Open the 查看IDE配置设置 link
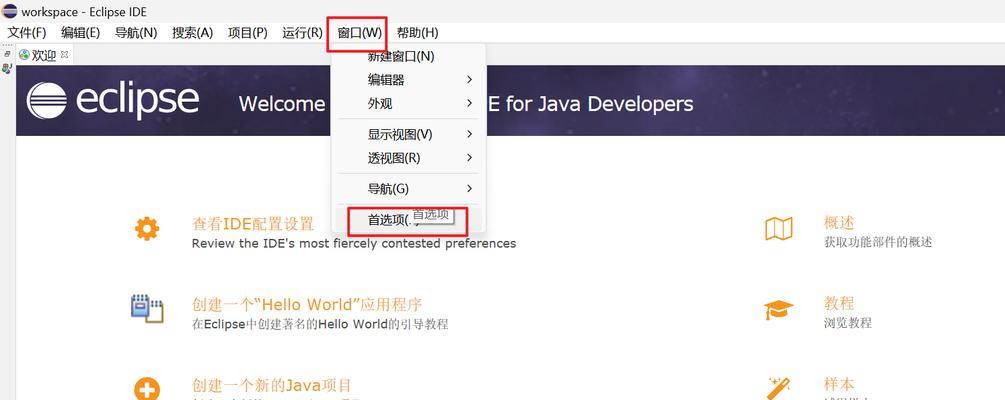The height and width of the screenshot is (400, 1005). click(253, 224)
